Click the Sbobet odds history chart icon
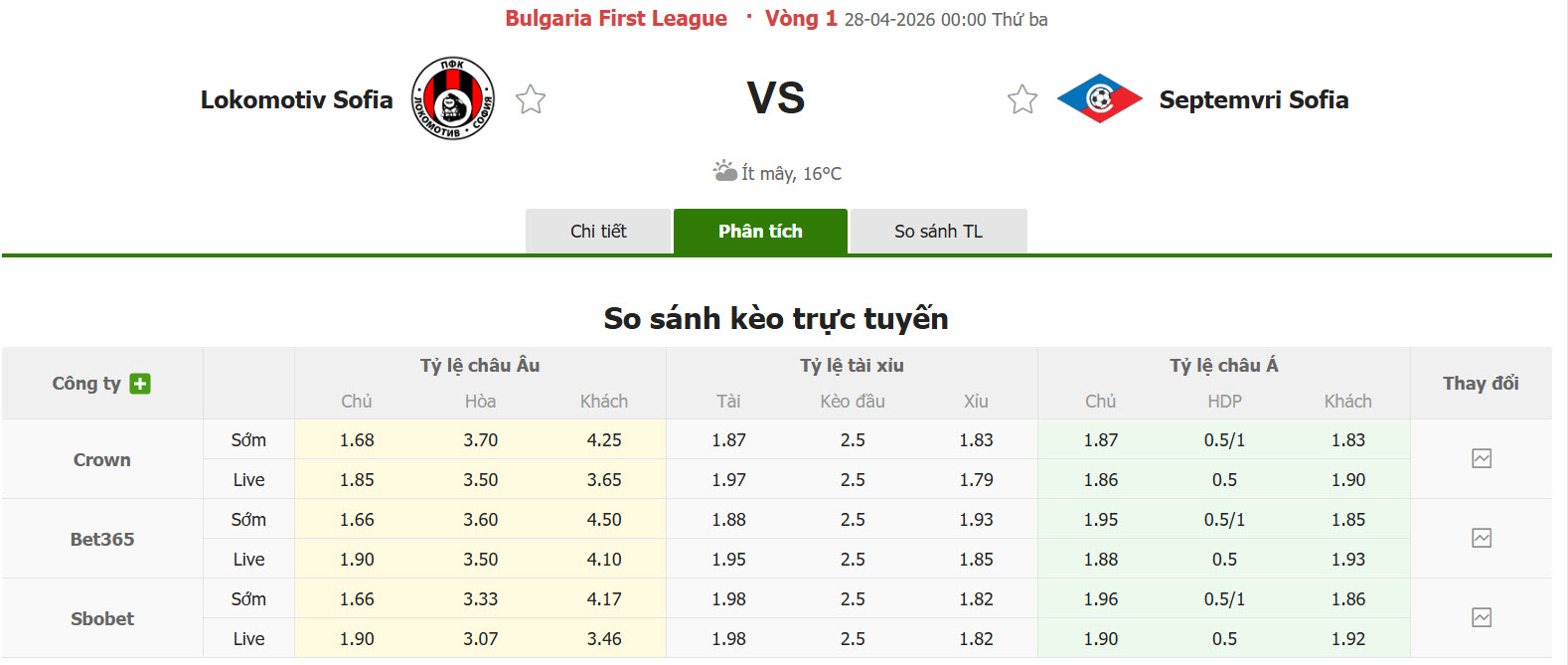Viewport: 1568px width, 665px height. click(x=1483, y=617)
